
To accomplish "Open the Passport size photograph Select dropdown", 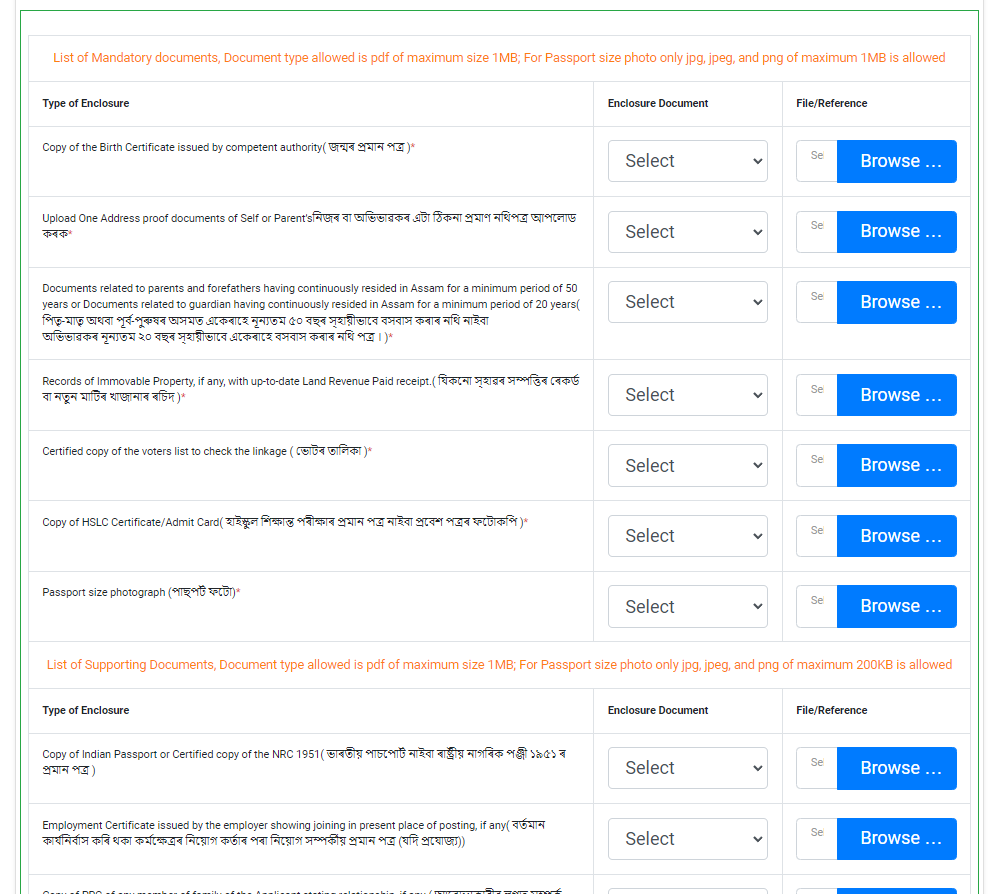I will [x=687, y=607].
